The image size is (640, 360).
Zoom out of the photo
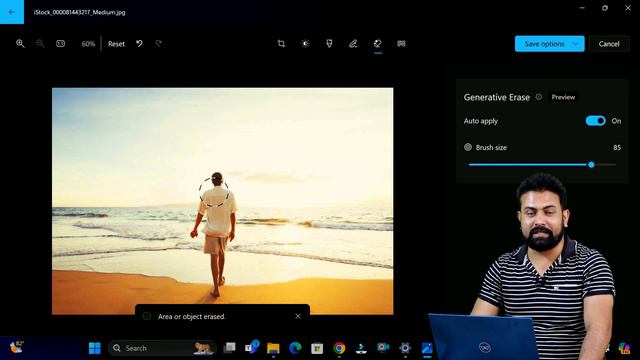click(x=40, y=44)
